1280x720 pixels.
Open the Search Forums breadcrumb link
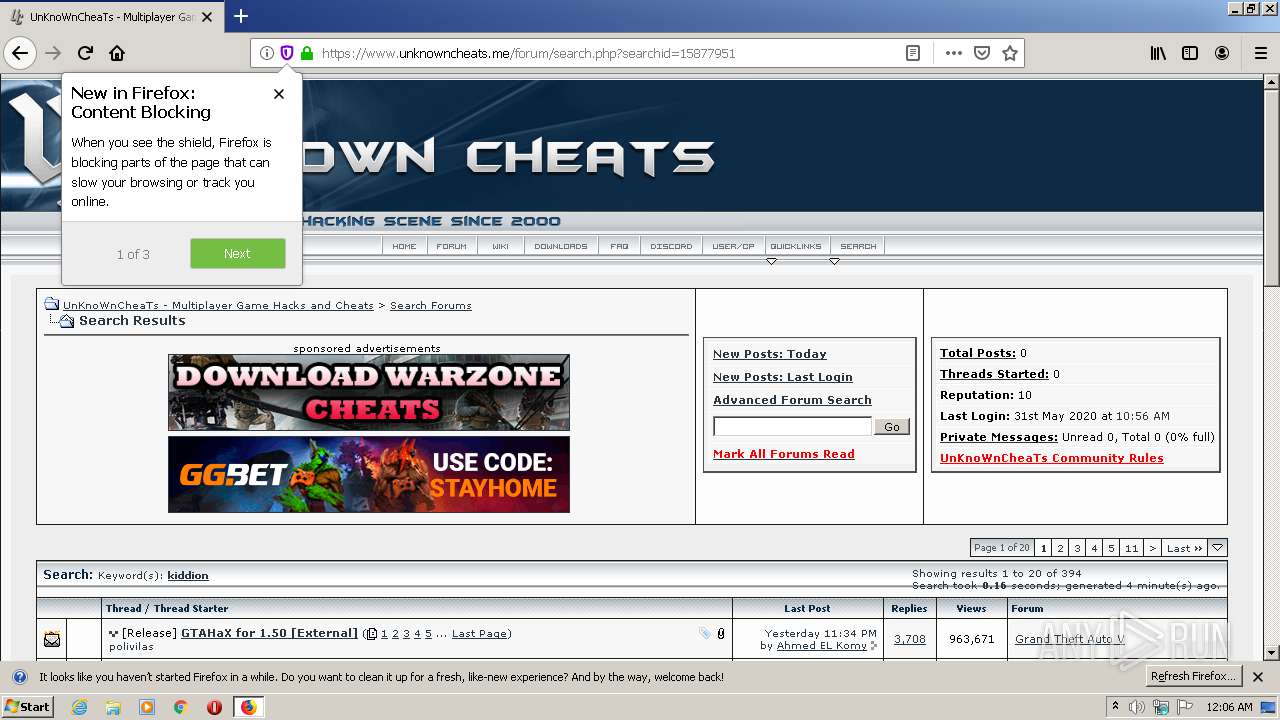point(431,306)
